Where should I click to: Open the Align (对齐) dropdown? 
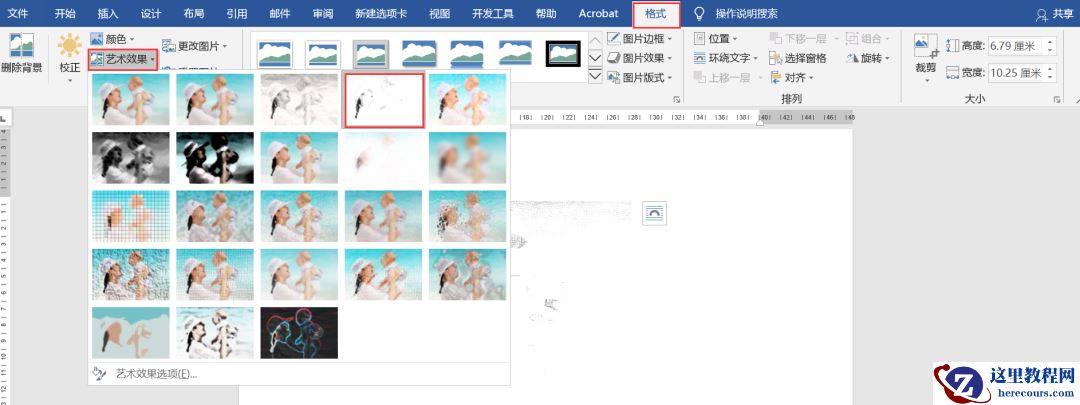click(792, 78)
